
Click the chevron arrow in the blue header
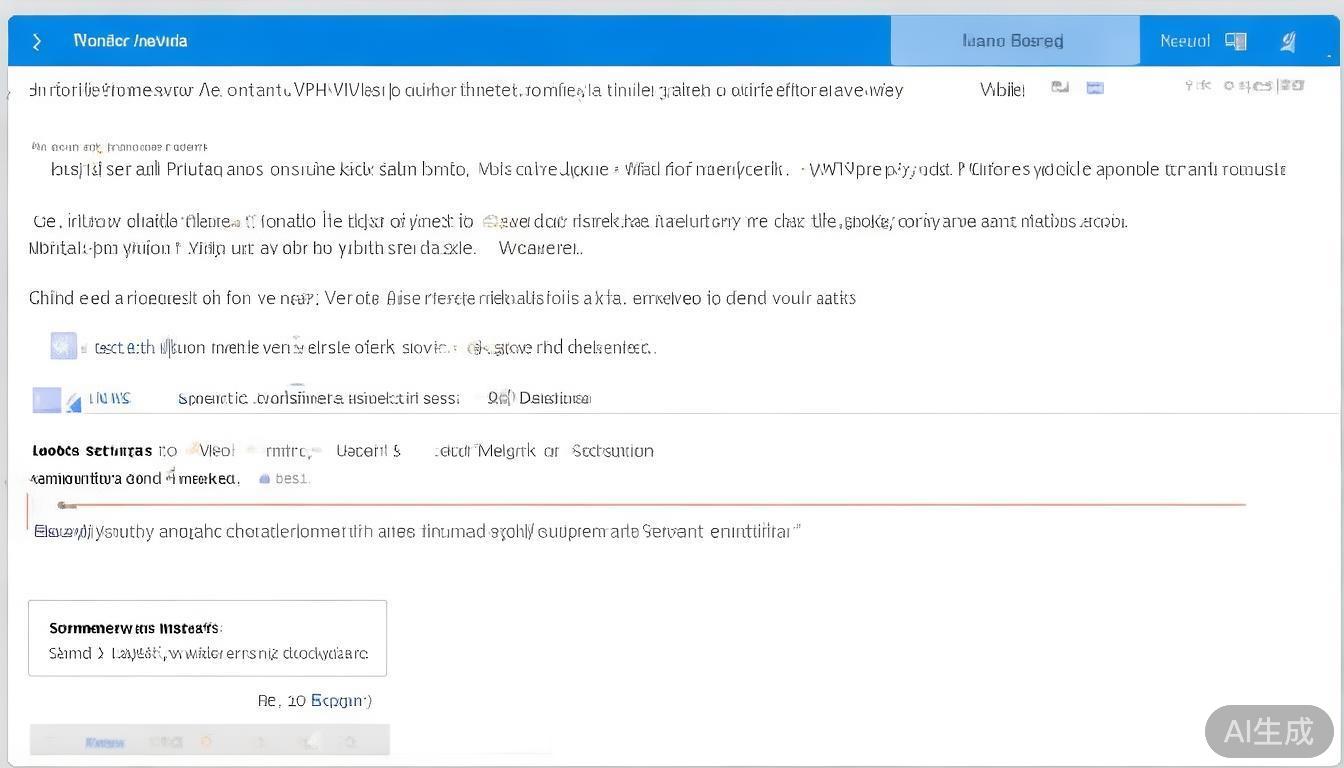click(x=37, y=41)
